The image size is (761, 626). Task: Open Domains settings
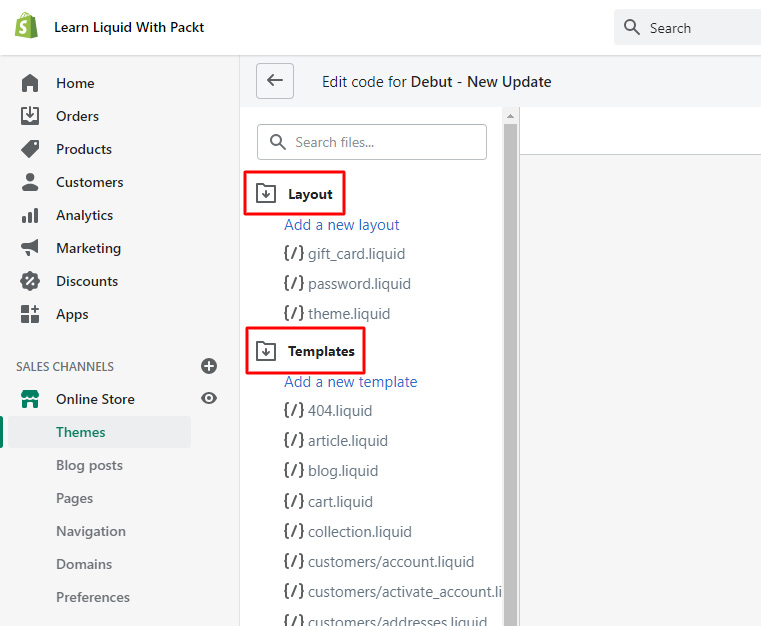[84, 564]
